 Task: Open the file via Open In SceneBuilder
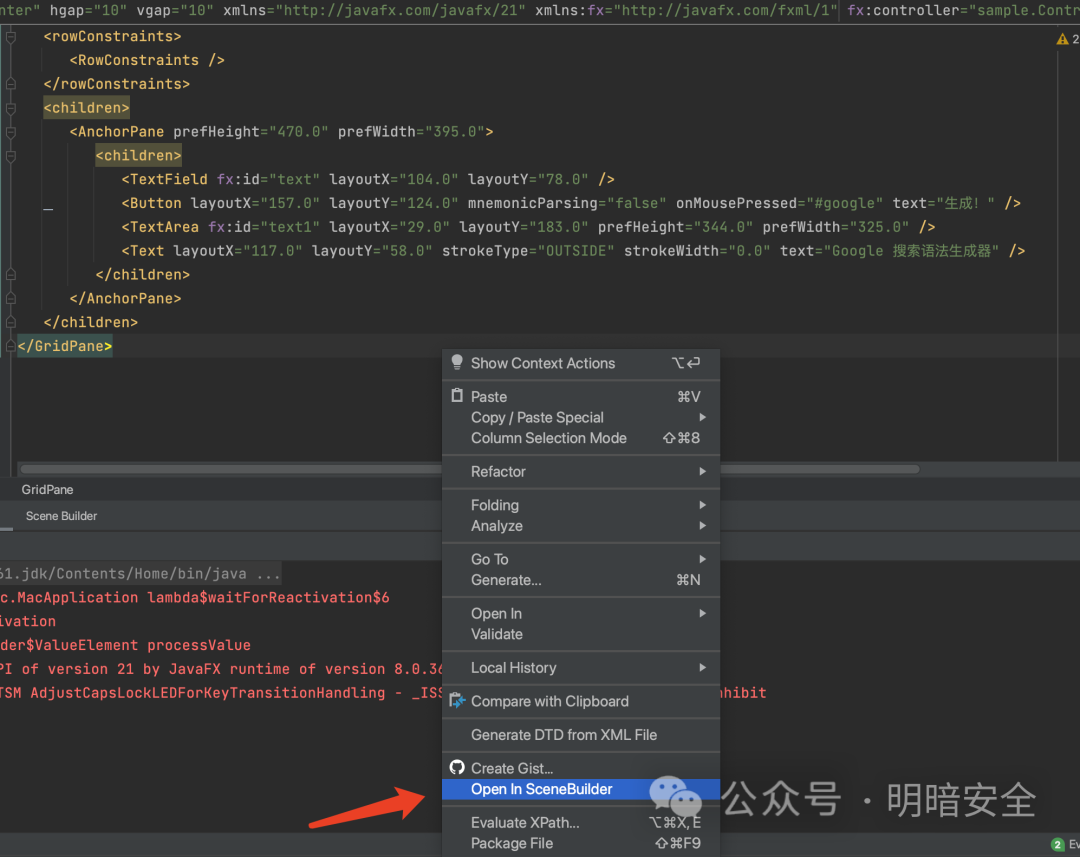tap(581, 789)
